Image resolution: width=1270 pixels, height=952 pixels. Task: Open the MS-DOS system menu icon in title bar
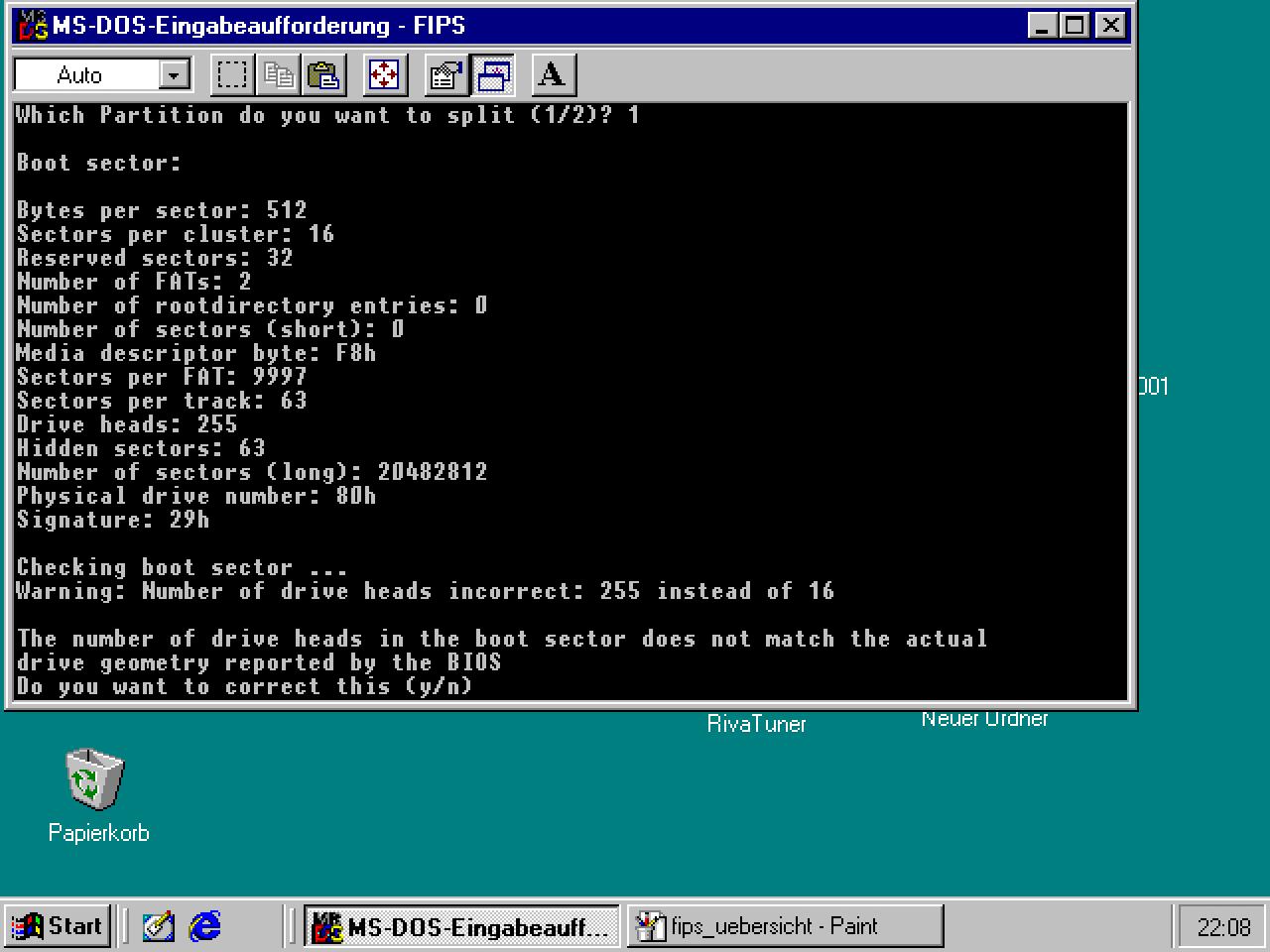tap(33, 25)
